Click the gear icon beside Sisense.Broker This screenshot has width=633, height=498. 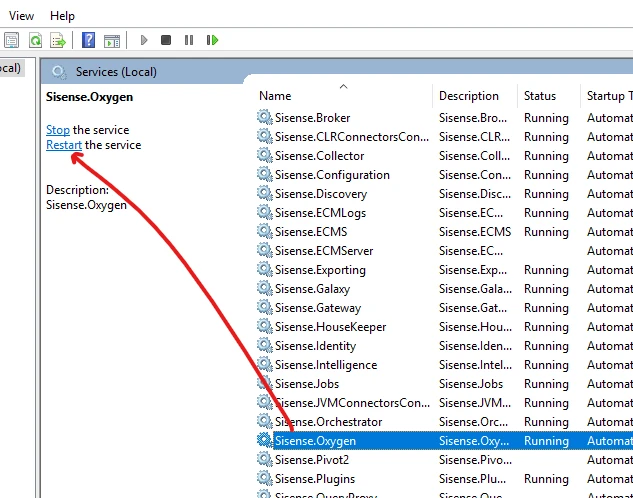(x=264, y=117)
